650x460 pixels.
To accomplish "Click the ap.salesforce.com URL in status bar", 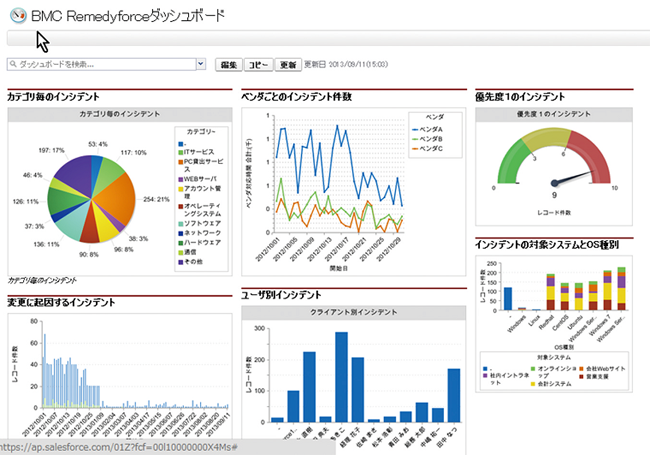I will (119, 447).
